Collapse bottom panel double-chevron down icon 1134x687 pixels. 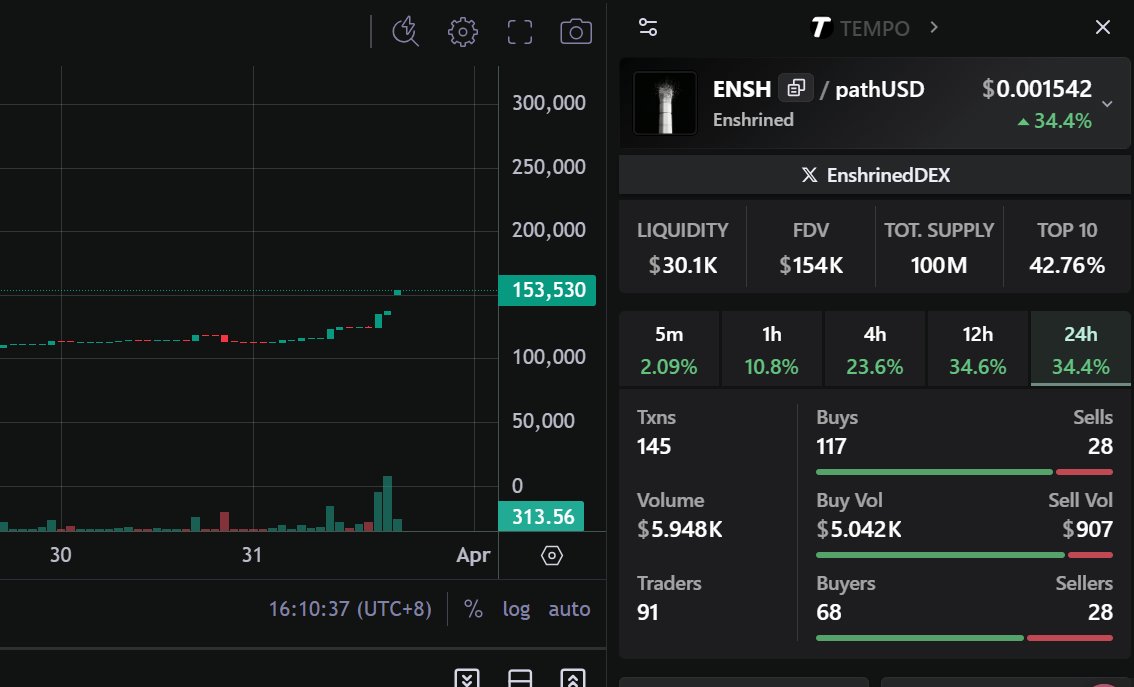pos(467,678)
